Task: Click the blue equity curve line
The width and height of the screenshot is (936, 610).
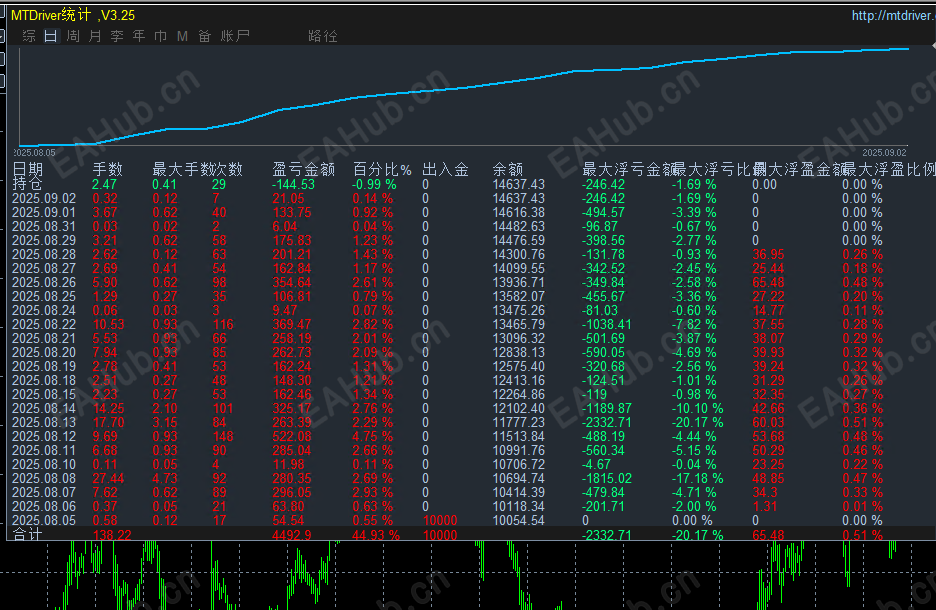Action: (x=464, y=88)
